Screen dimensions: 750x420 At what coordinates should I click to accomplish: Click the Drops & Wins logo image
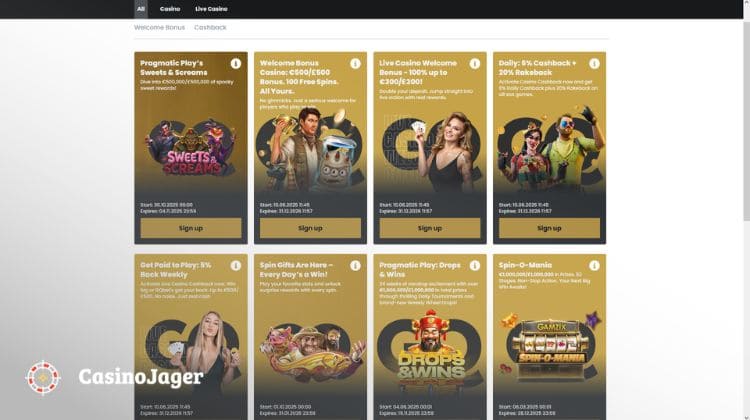430,350
